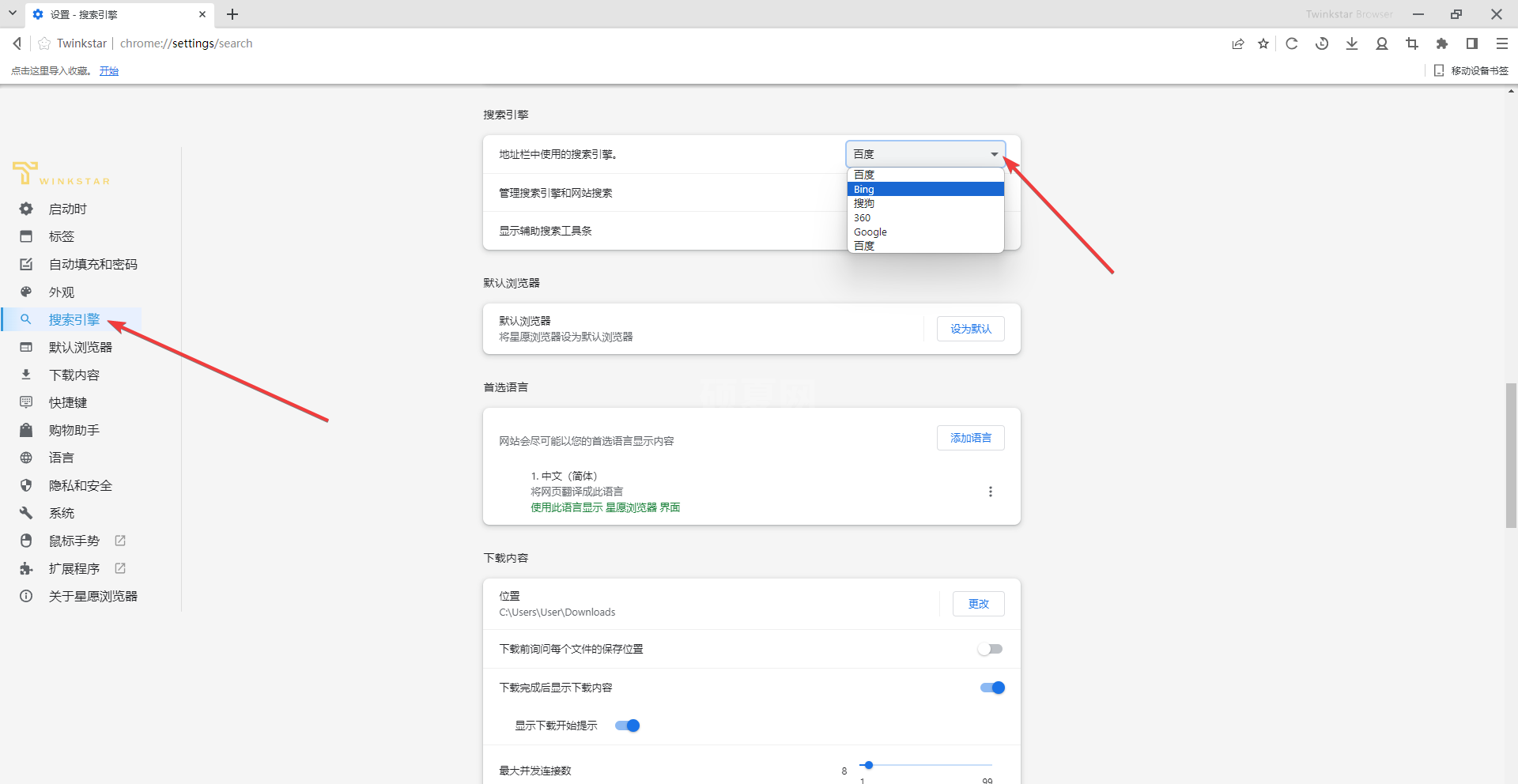Collapse the search engine dropdown showing 百度

(x=925, y=154)
